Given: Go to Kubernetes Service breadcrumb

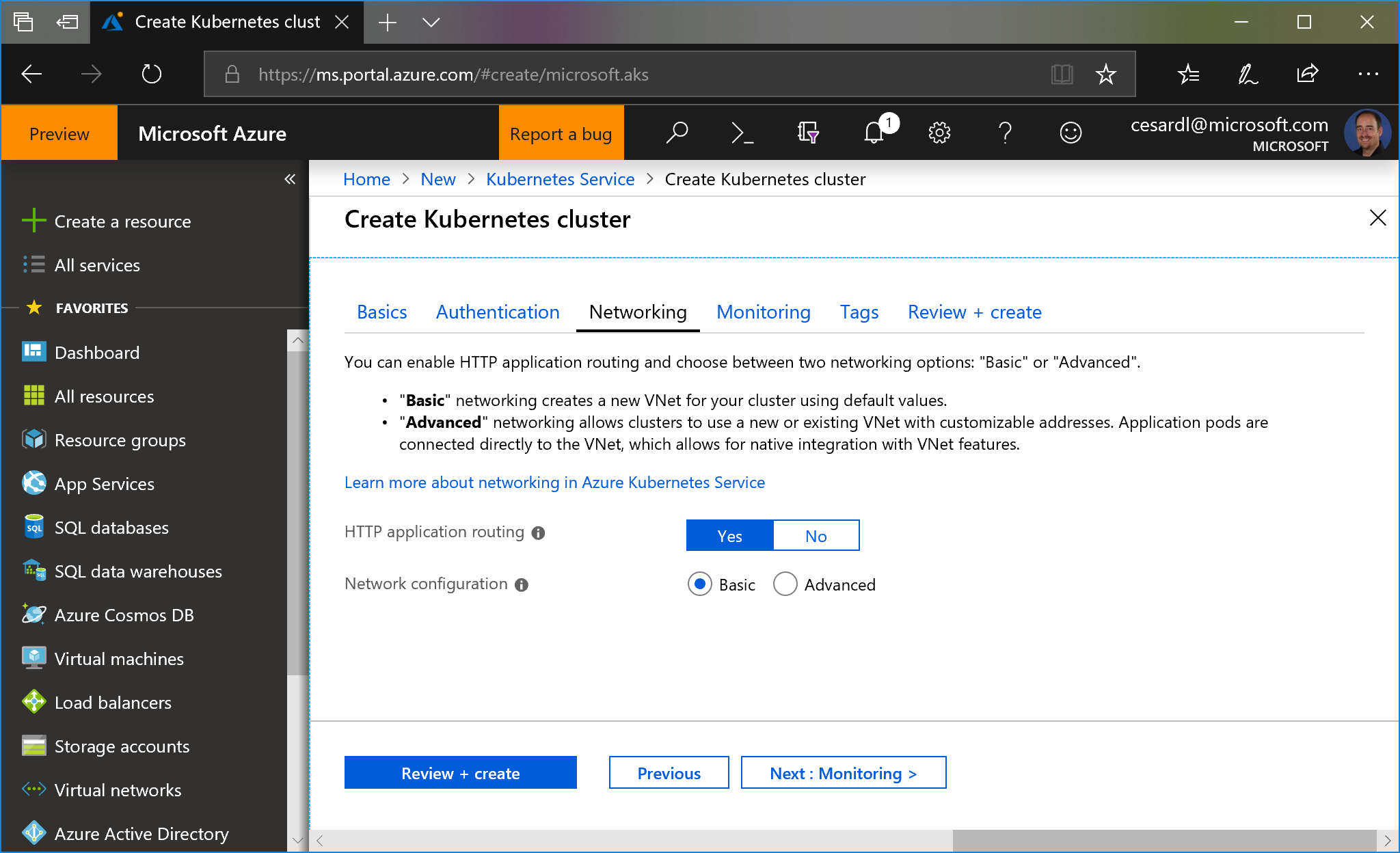Looking at the screenshot, I should pos(561,179).
